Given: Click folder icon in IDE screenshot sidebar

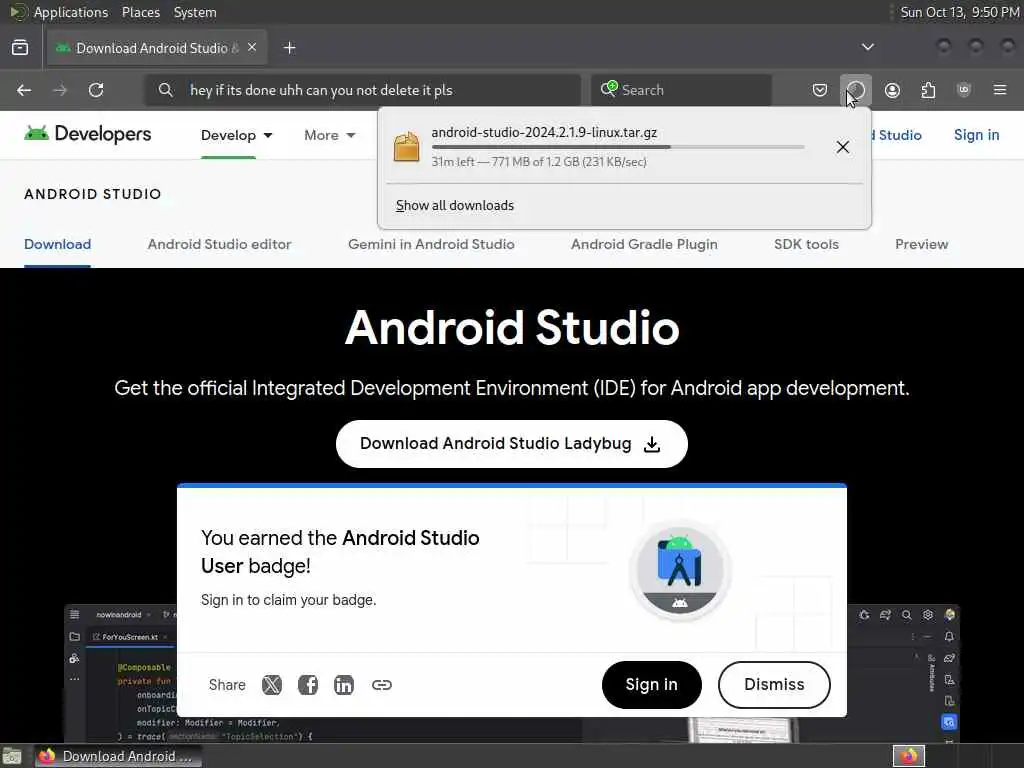Looking at the screenshot, I should tap(74, 637).
